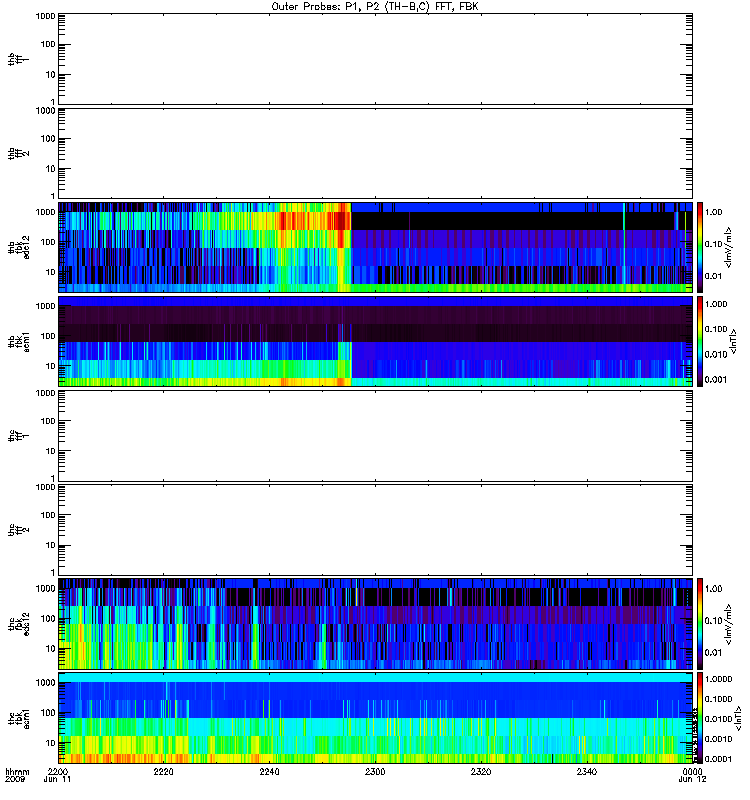Click the '10' tick of thc fbk scm1
Image resolution: width=750 pixels, height=800 pixels.
(50, 743)
